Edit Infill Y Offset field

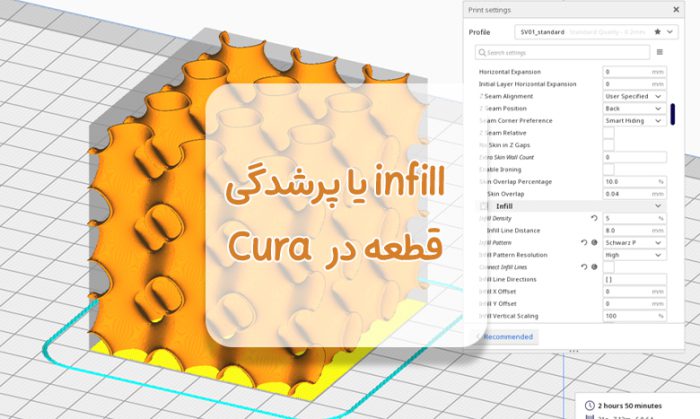634,303
